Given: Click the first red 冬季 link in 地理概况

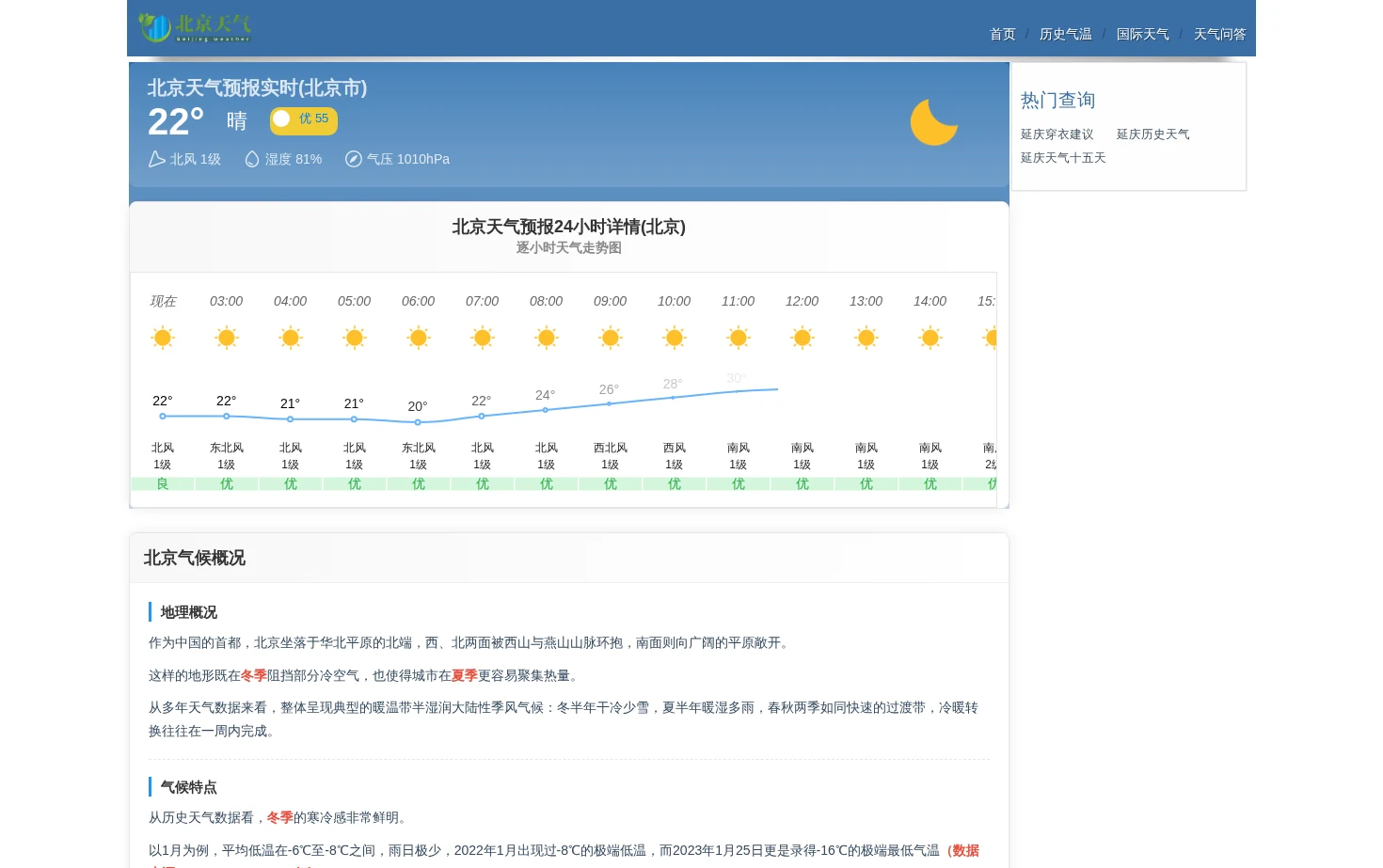Looking at the screenshot, I should click(x=254, y=675).
